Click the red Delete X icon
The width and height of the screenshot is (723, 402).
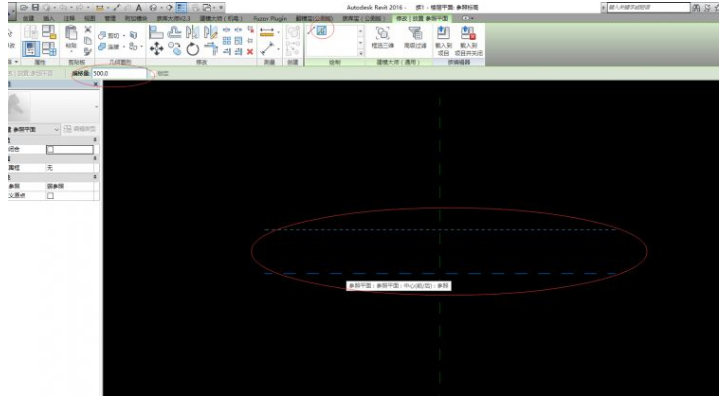click(x=249, y=48)
